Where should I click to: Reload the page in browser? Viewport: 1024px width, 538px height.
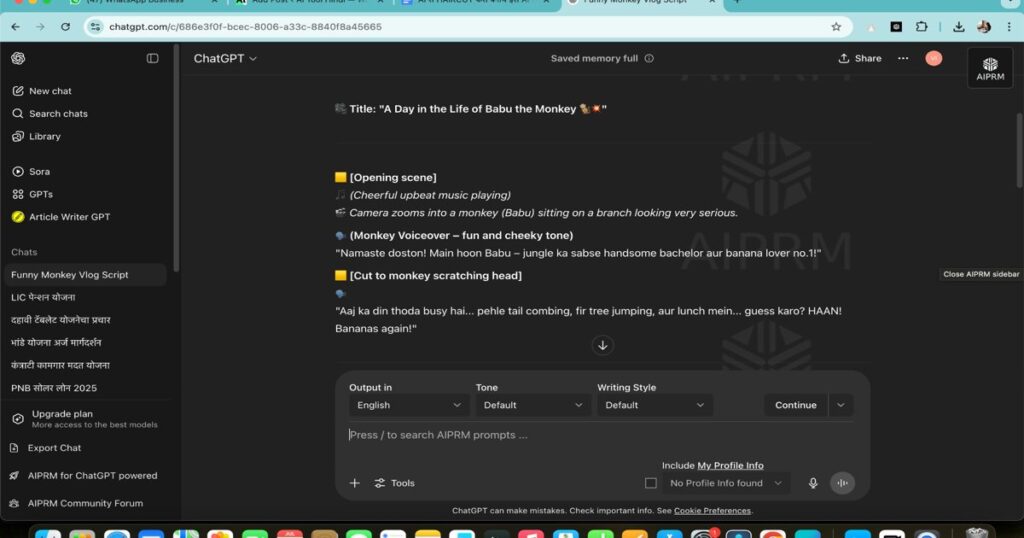[65, 27]
